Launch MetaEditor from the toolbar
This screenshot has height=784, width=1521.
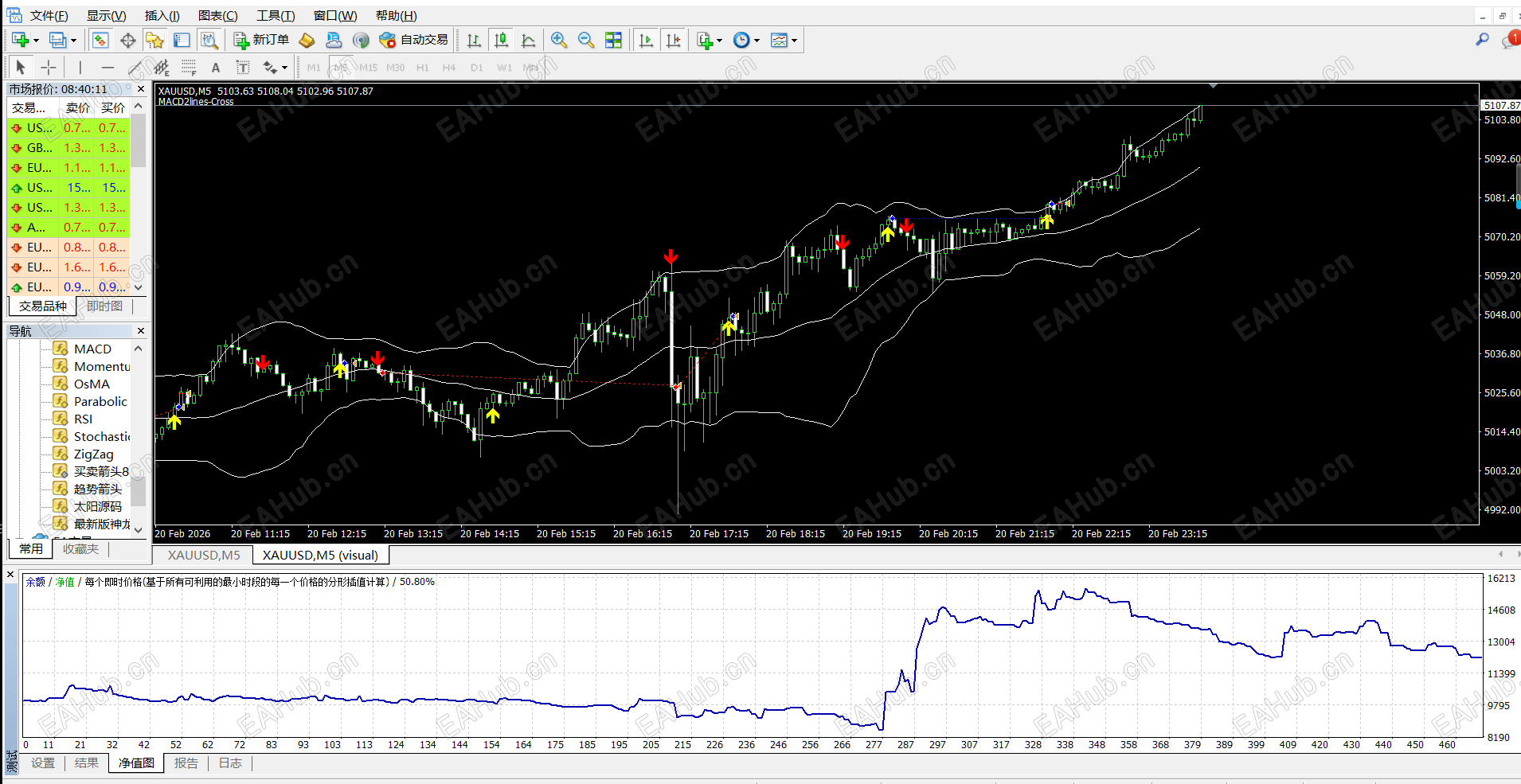click(x=307, y=41)
